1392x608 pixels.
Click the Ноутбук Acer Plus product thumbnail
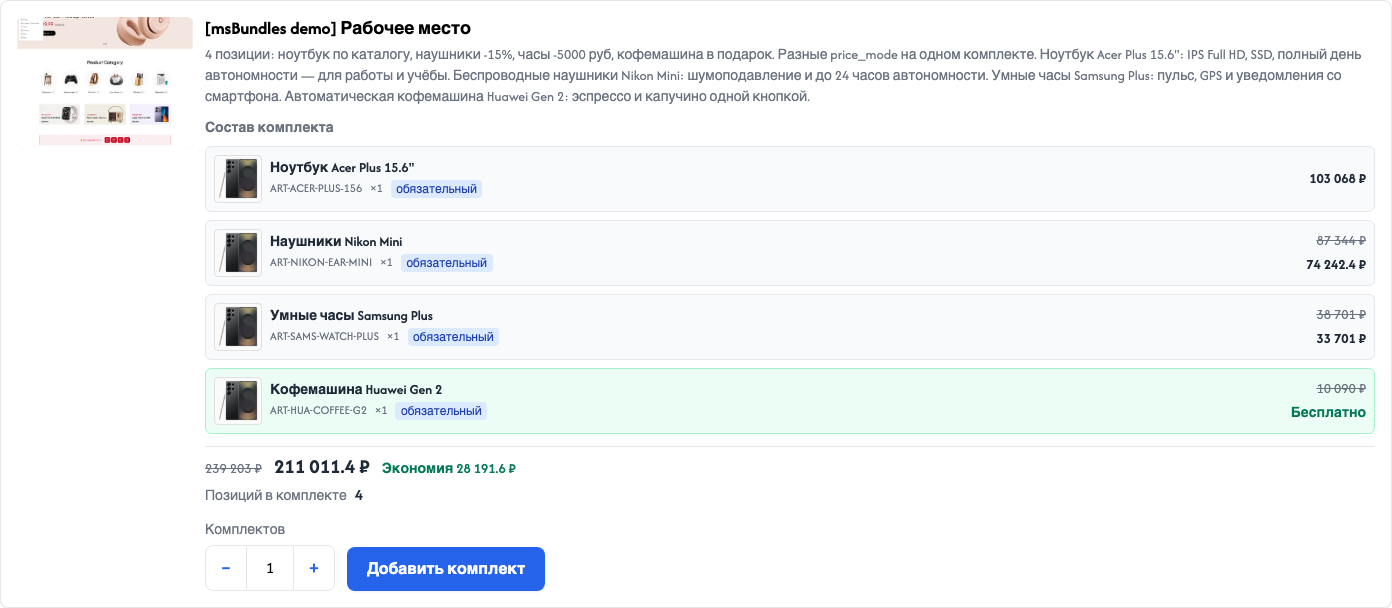(x=238, y=179)
